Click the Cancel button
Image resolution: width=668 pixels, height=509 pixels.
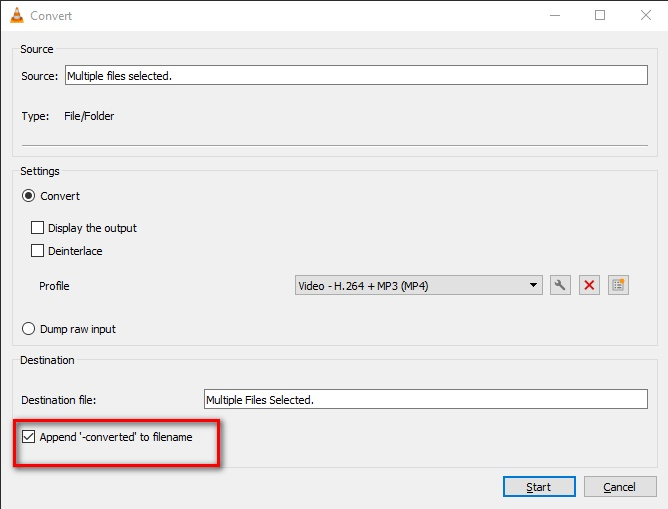point(619,486)
